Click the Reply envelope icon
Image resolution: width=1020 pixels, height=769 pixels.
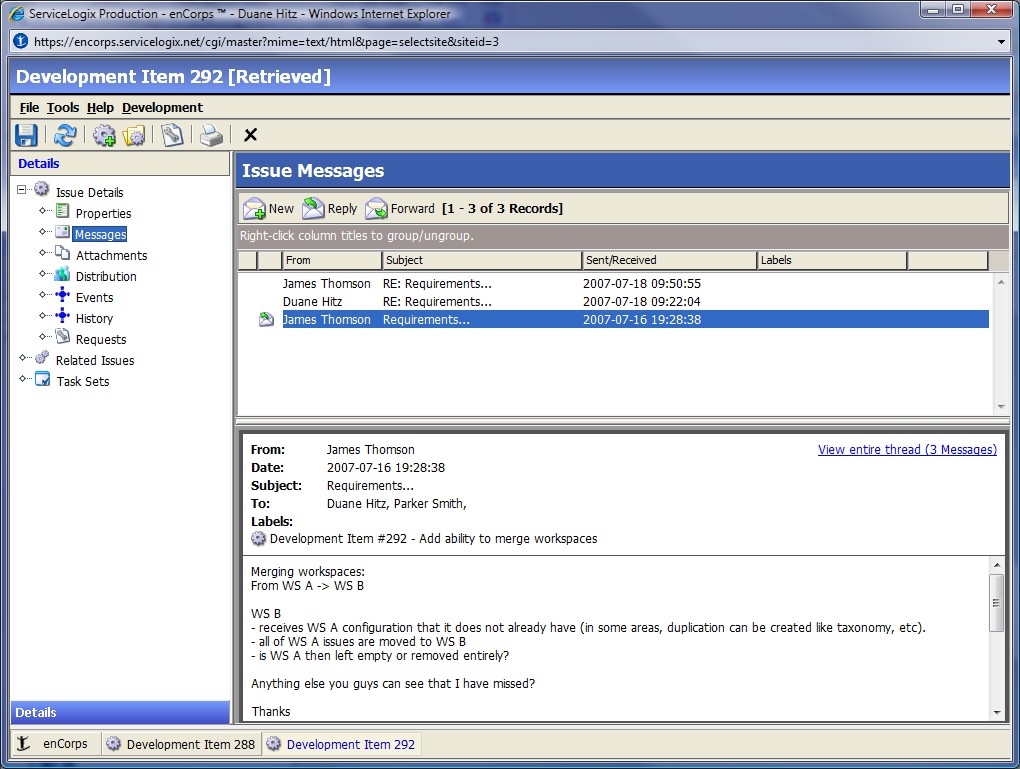click(314, 208)
